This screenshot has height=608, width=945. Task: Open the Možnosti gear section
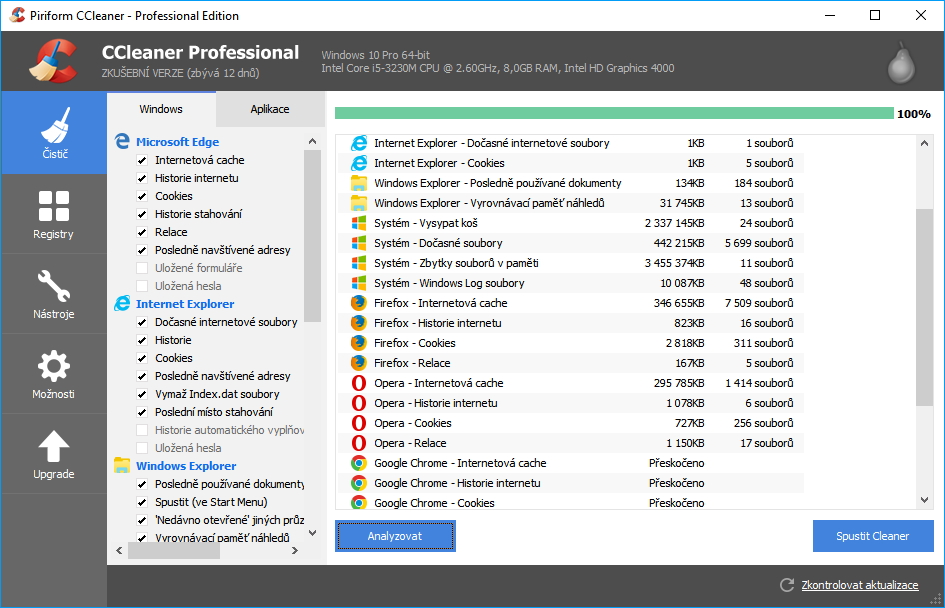pos(54,374)
